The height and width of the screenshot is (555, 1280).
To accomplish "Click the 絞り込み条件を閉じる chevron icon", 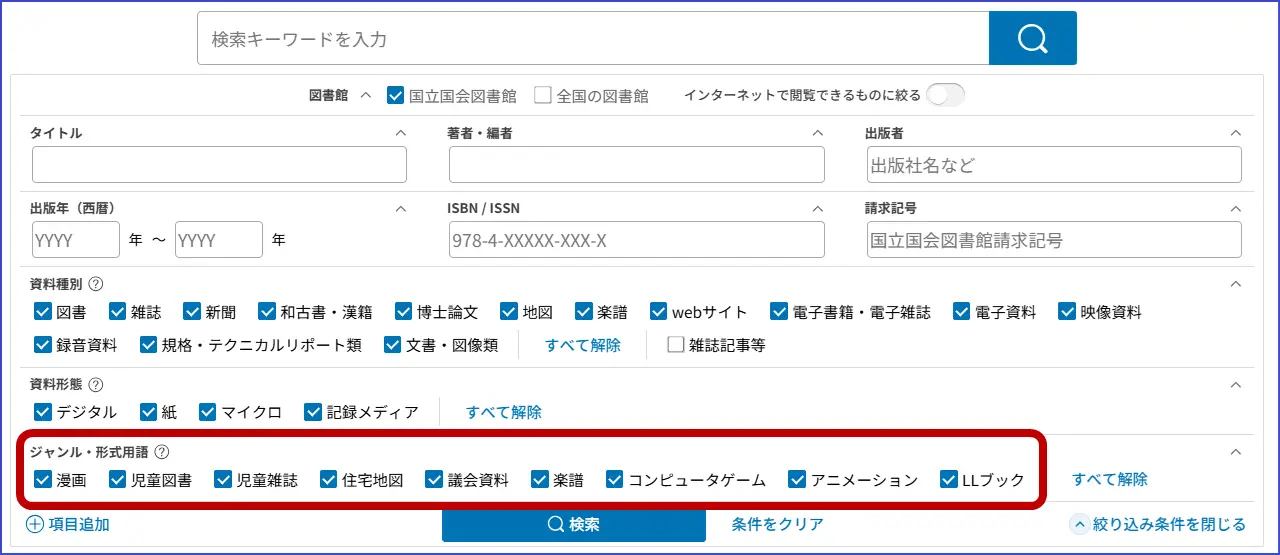I will click(1078, 524).
